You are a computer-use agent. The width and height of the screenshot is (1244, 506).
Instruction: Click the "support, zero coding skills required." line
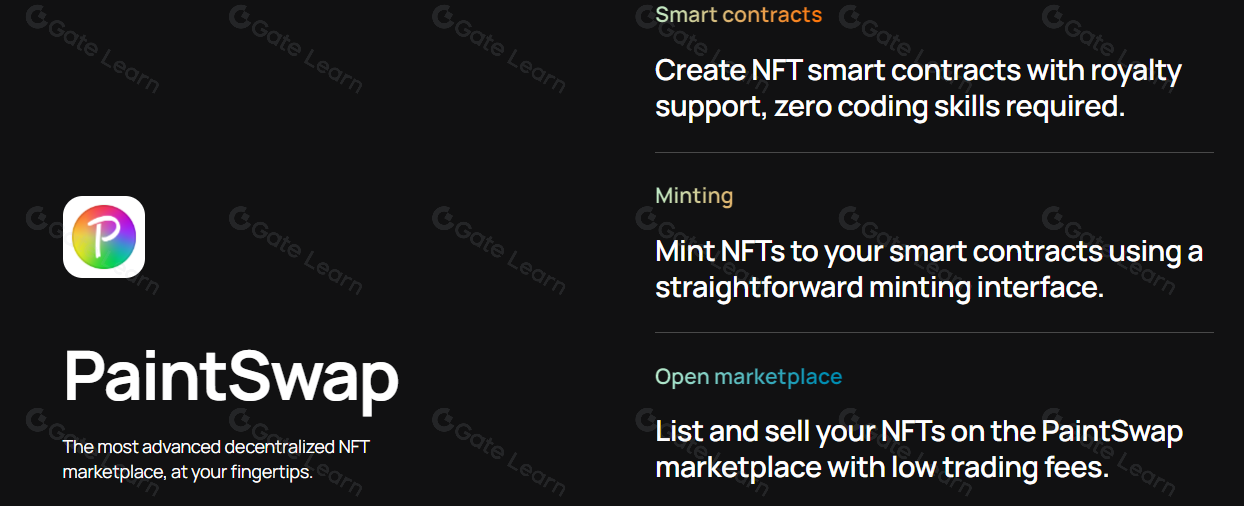coord(890,107)
